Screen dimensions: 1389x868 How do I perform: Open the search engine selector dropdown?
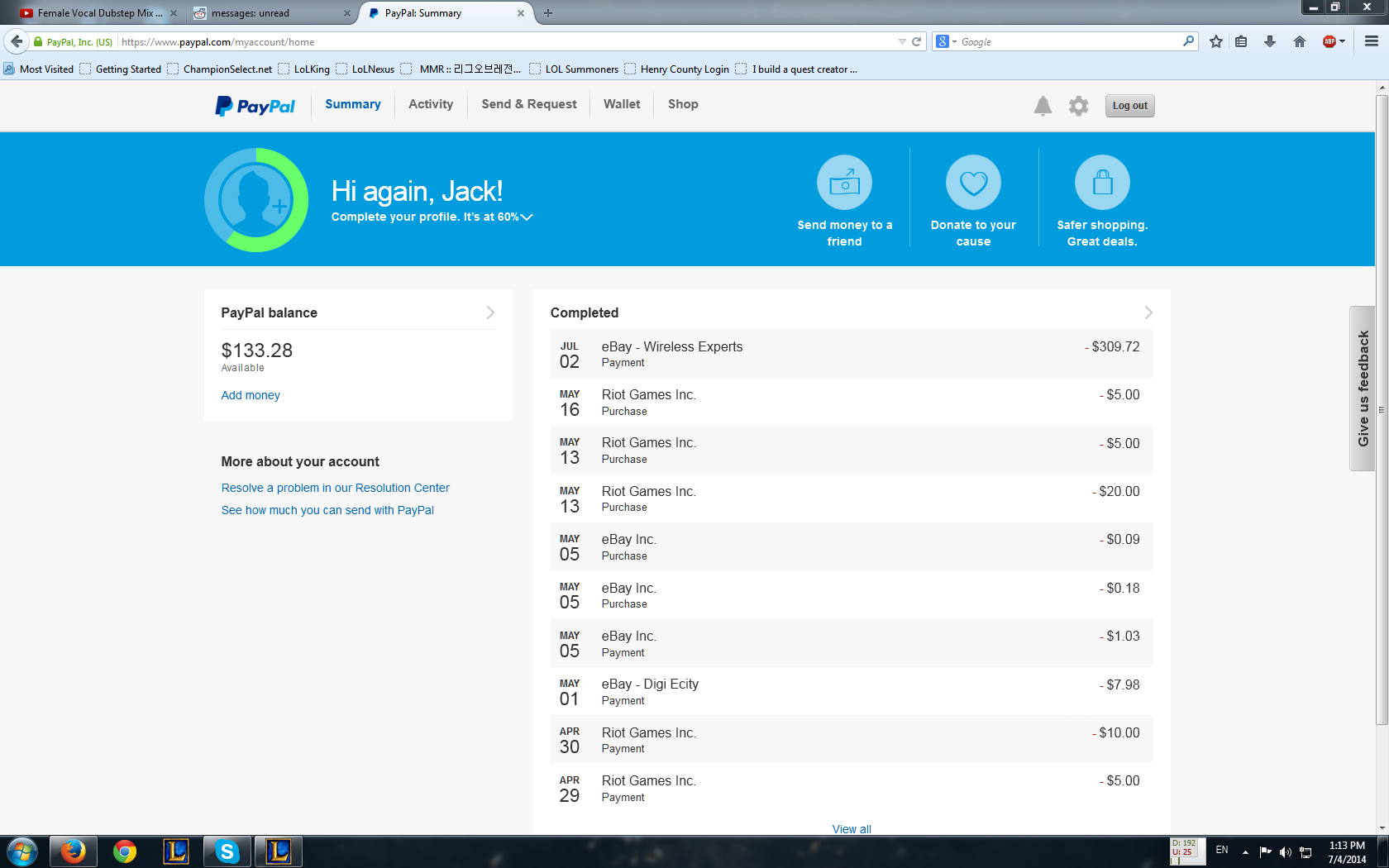[946, 41]
